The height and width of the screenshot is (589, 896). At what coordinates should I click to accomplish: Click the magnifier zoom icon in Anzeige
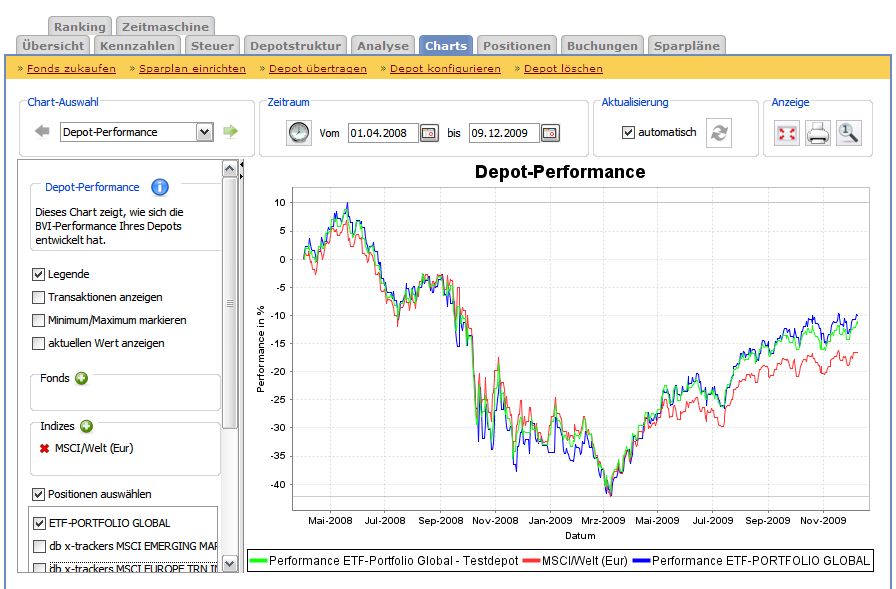848,133
